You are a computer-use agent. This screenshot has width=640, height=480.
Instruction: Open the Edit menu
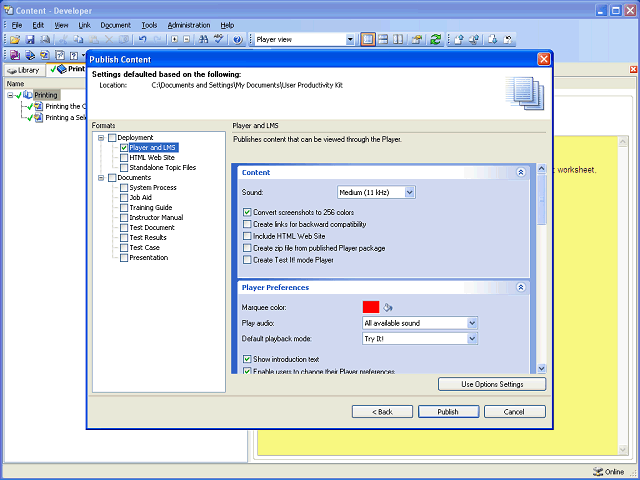tap(38, 25)
